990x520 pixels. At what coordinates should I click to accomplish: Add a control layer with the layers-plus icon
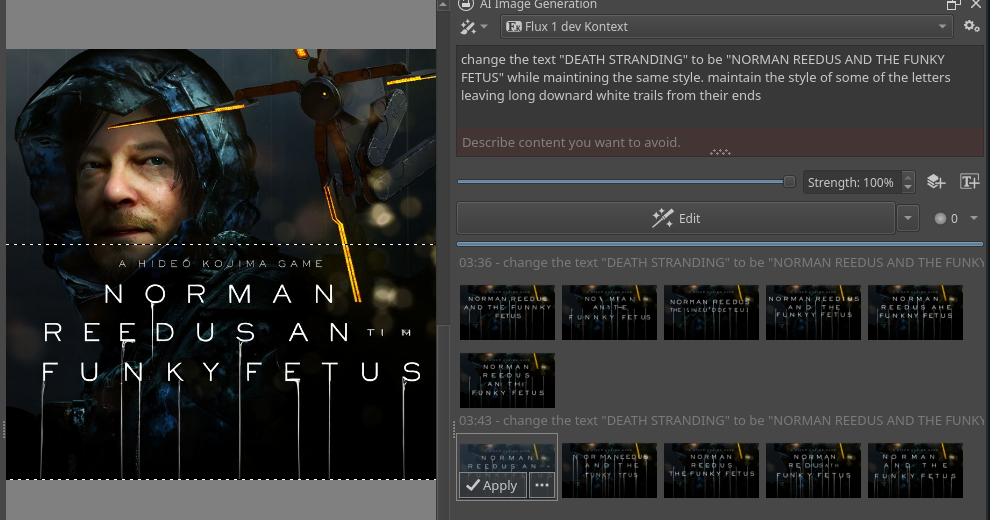pyautogui.click(x=936, y=182)
